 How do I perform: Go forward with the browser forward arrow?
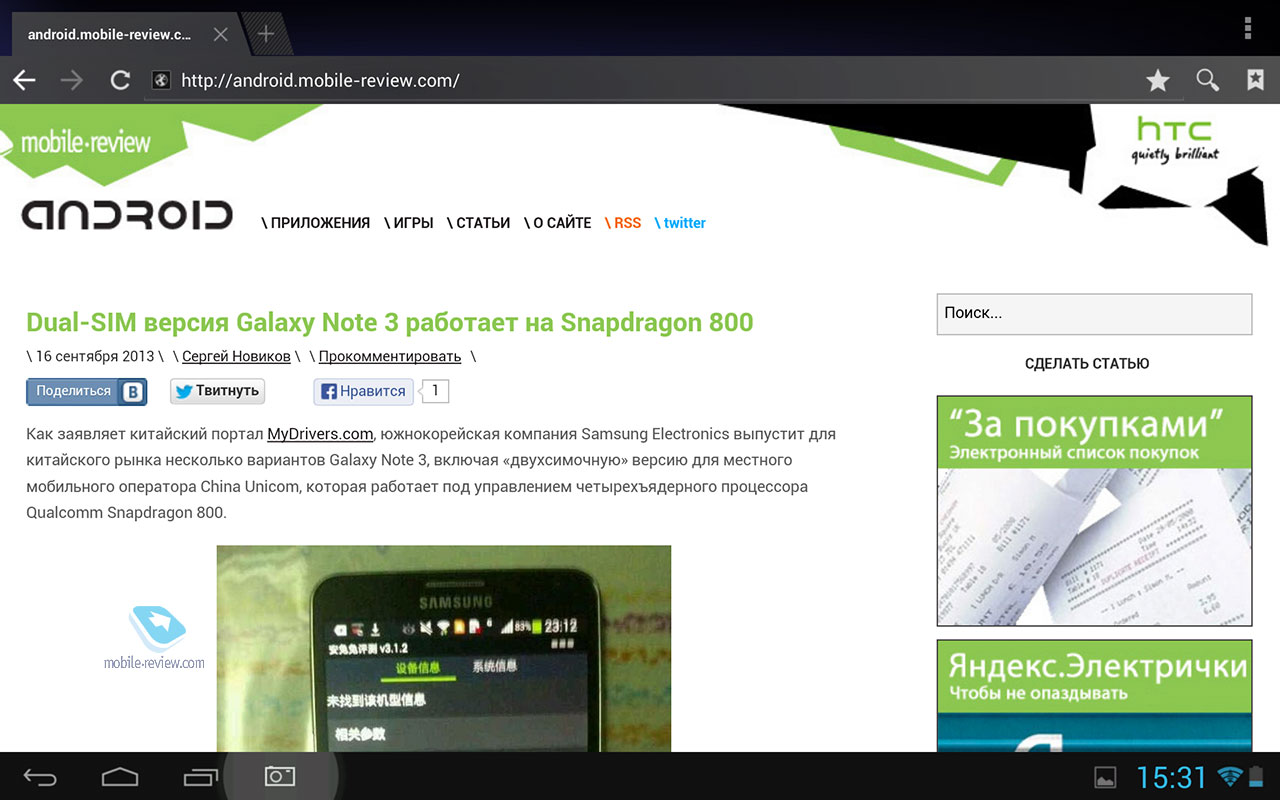point(72,81)
